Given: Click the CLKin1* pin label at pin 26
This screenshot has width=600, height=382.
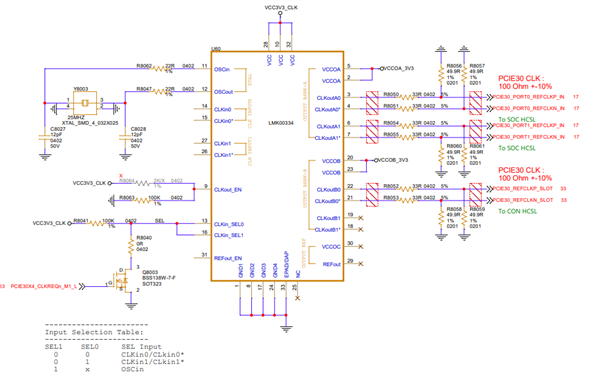Looking at the screenshot, I should [x=223, y=155].
